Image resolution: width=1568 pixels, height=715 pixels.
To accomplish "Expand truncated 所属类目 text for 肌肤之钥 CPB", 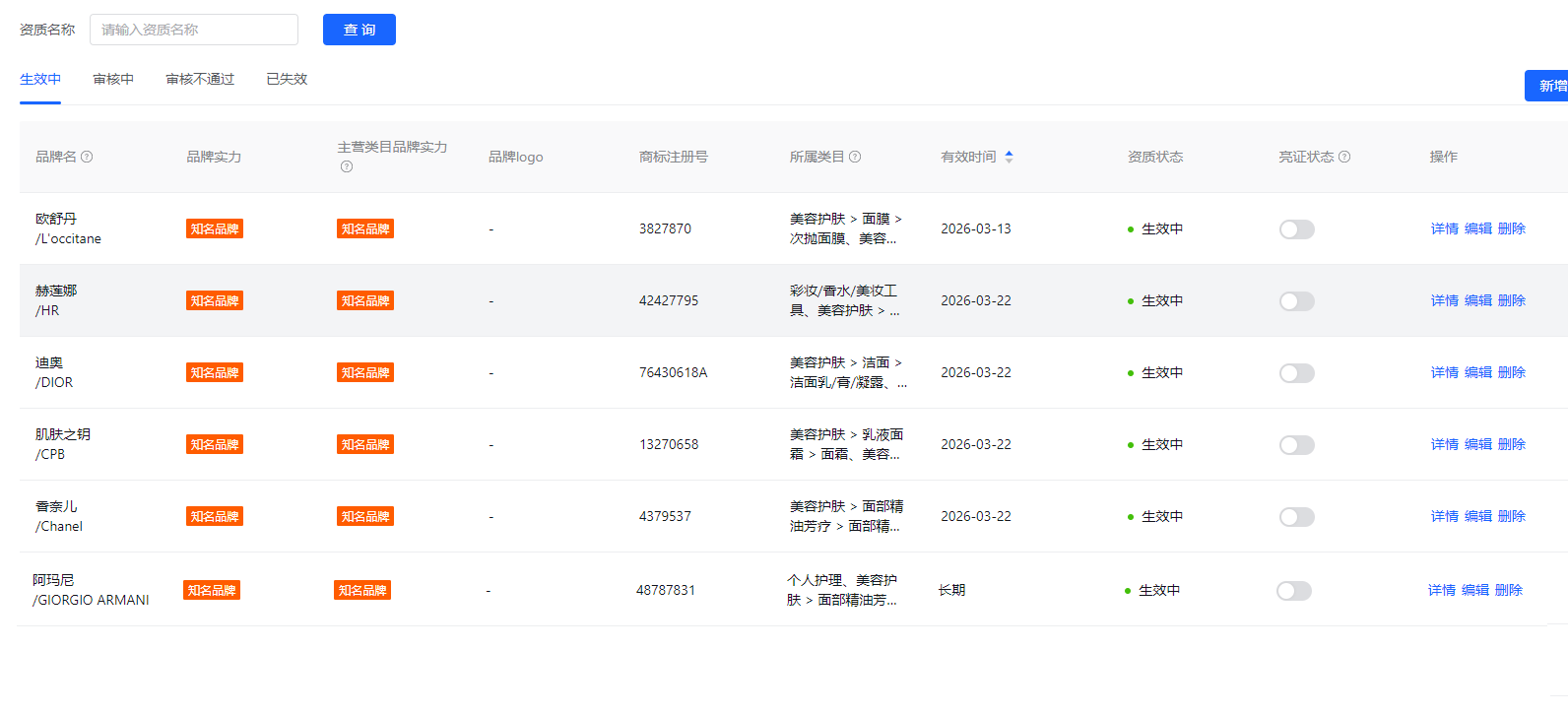I will tap(845, 444).
